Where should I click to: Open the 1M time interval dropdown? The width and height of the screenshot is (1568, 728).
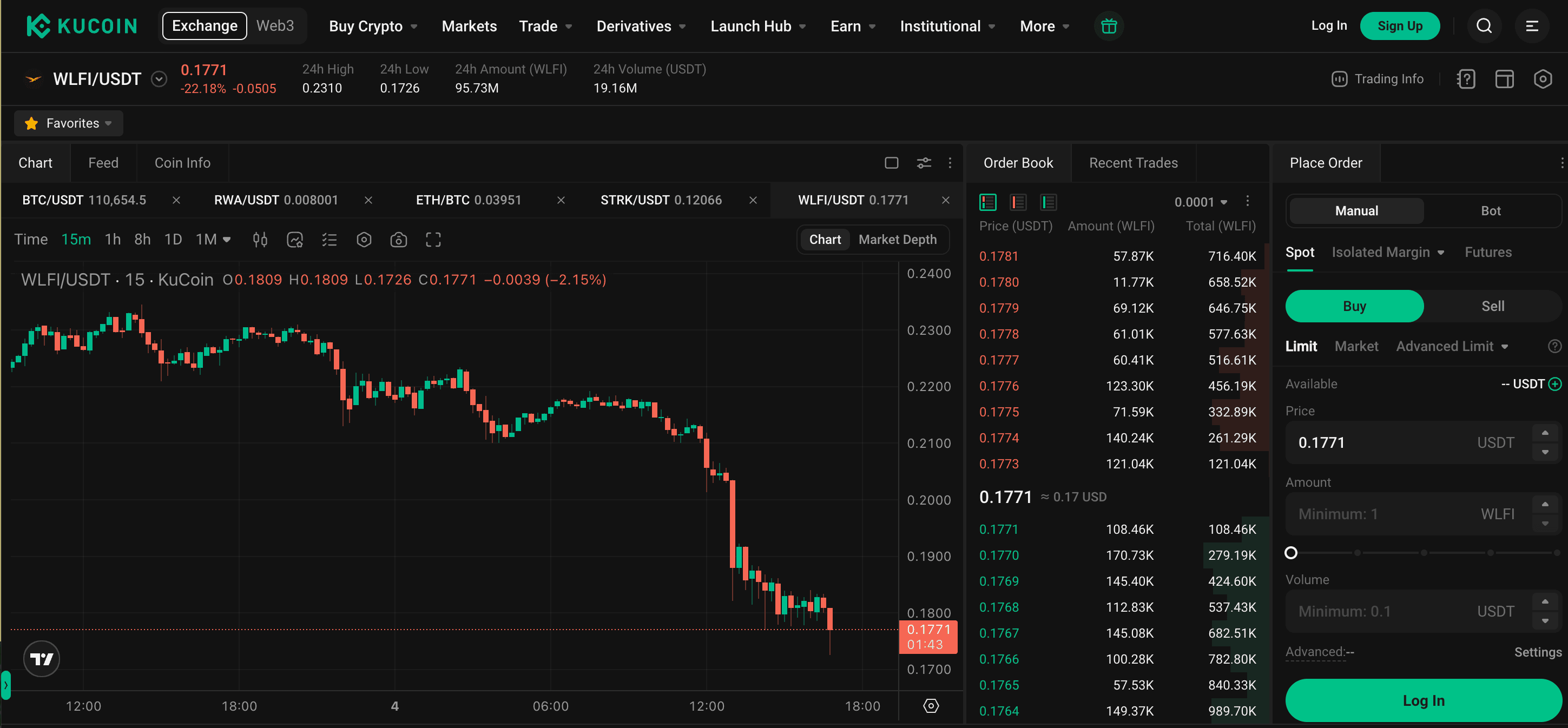point(213,240)
